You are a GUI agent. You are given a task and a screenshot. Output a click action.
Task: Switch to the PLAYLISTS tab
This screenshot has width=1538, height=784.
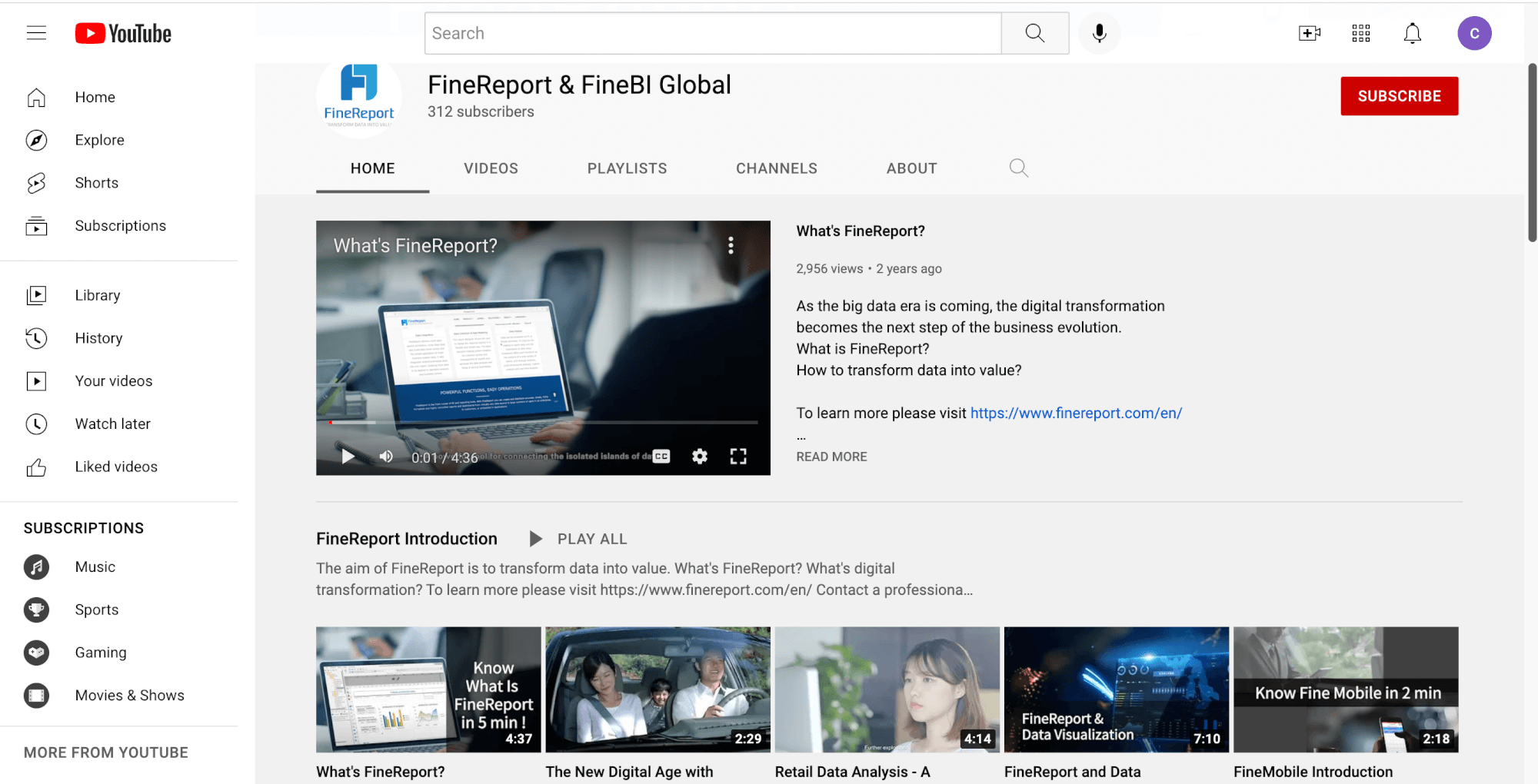point(627,168)
